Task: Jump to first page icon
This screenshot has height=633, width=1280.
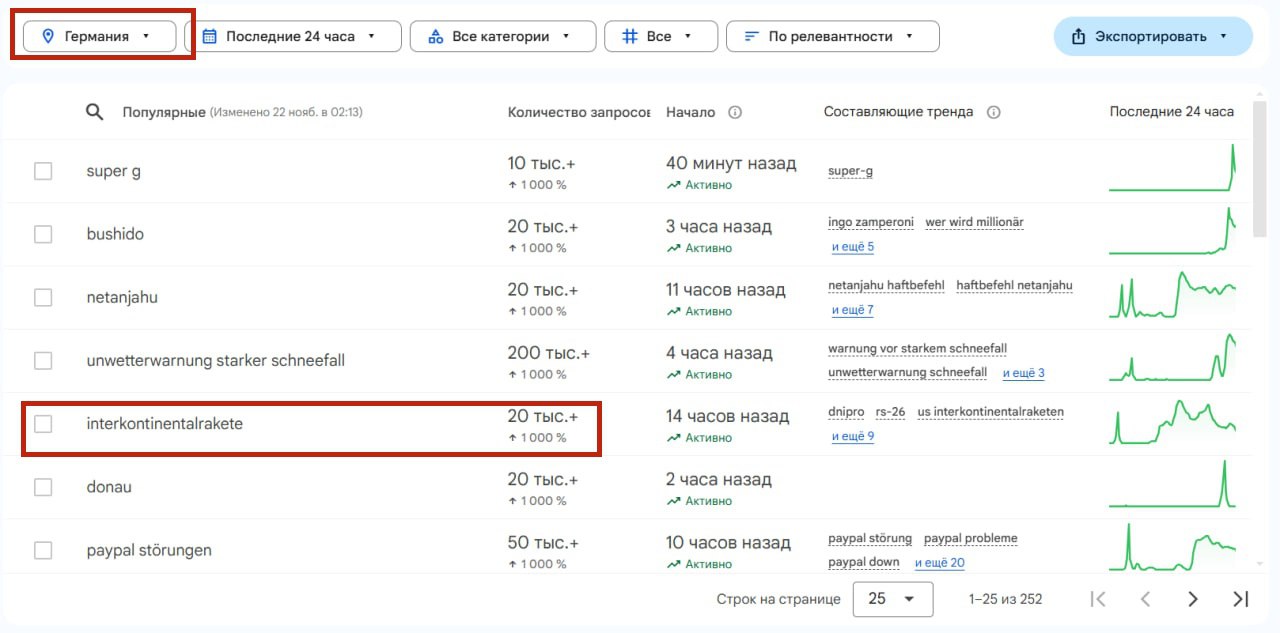Action: coord(1098,599)
